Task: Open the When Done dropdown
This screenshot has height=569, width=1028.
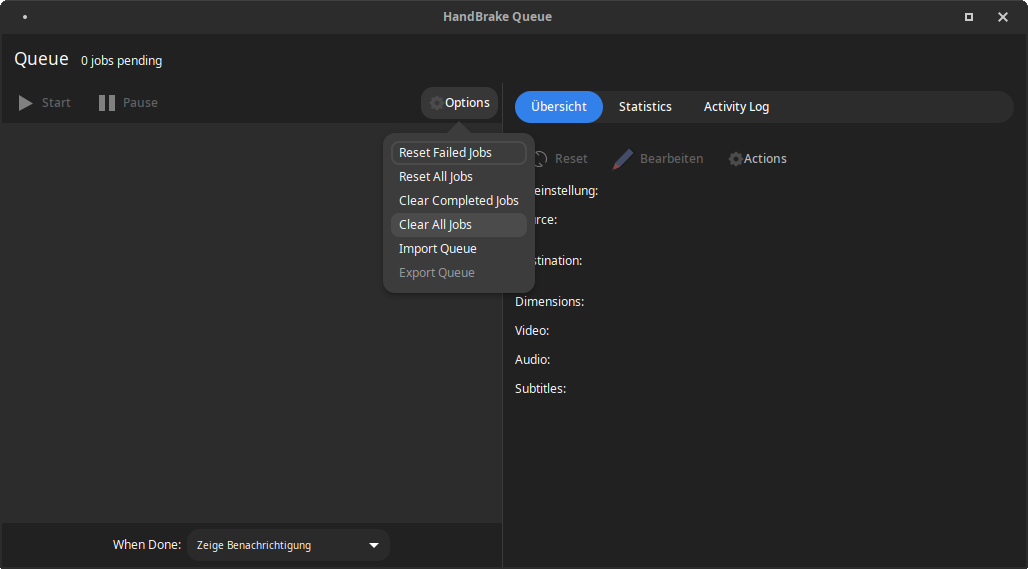Action: [x=288, y=545]
